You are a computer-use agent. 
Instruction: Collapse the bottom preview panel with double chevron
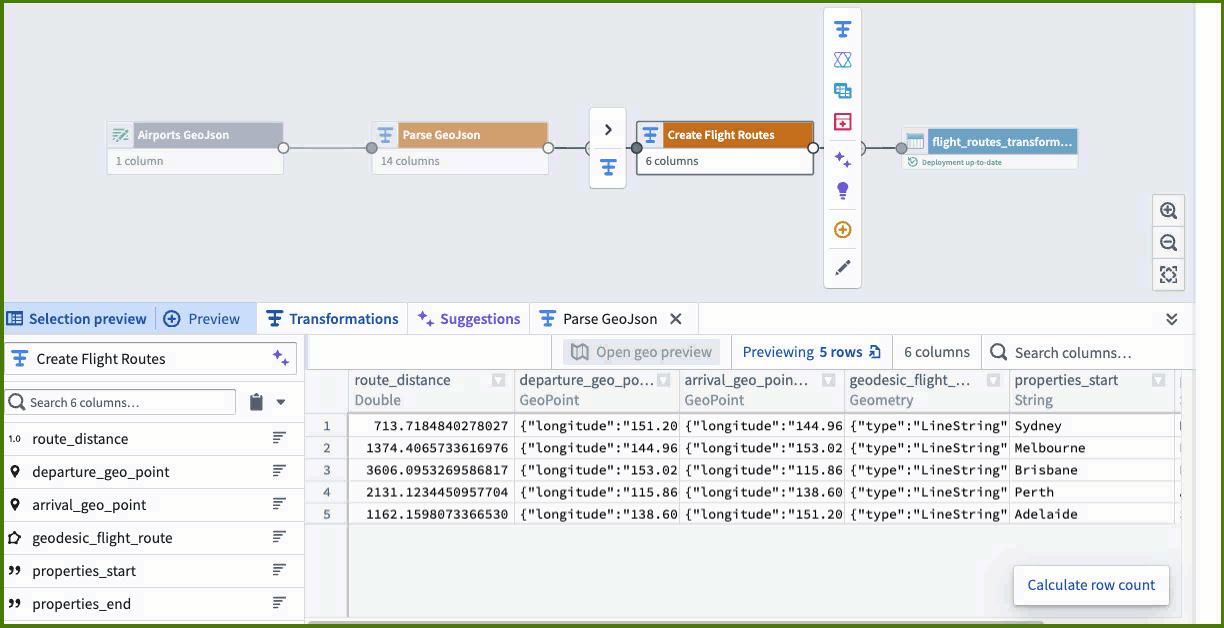pyautogui.click(x=1172, y=319)
